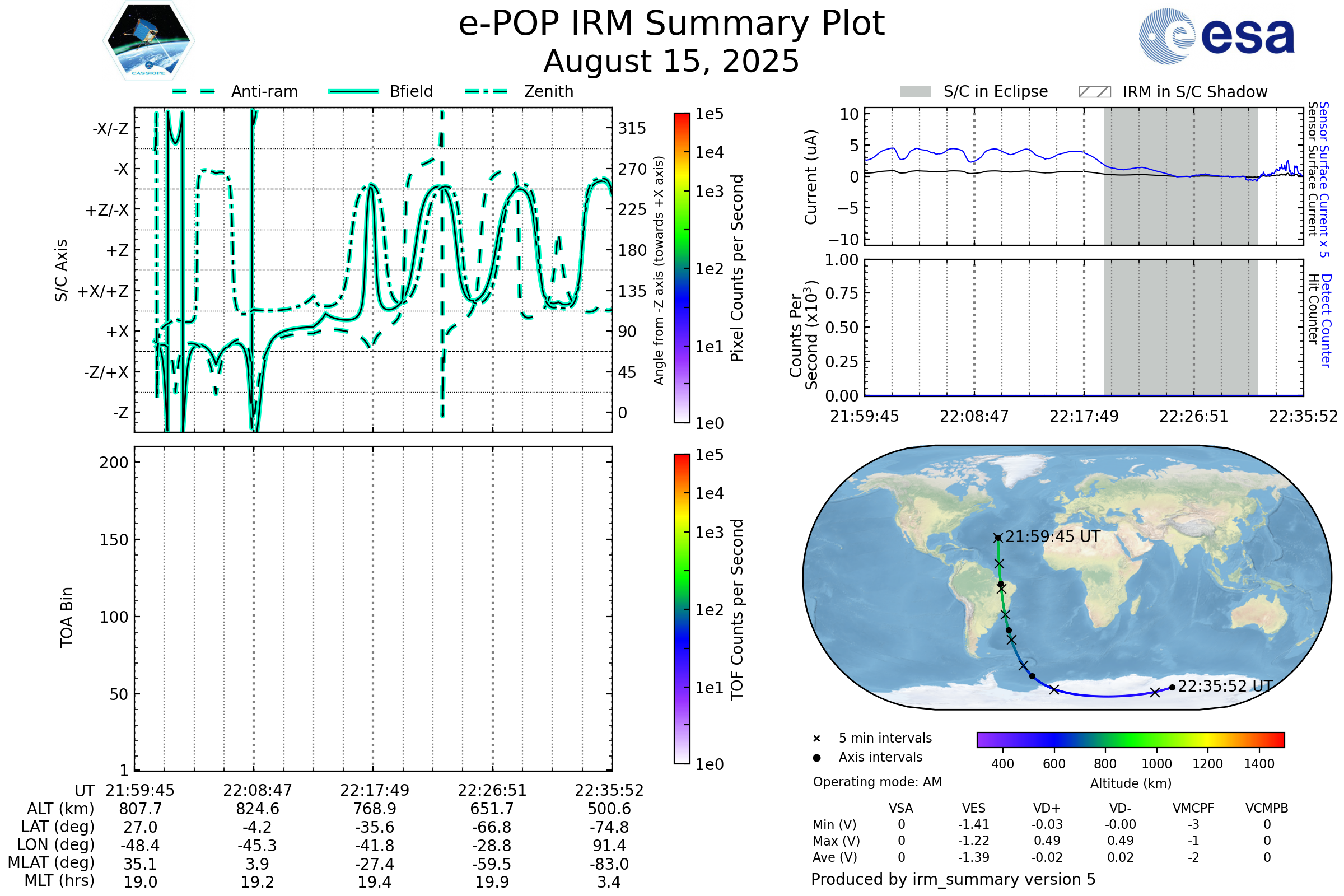The height and width of the screenshot is (896, 1344).
Task: Click the TOF Counts per Second colorbar
Action: click(682, 609)
